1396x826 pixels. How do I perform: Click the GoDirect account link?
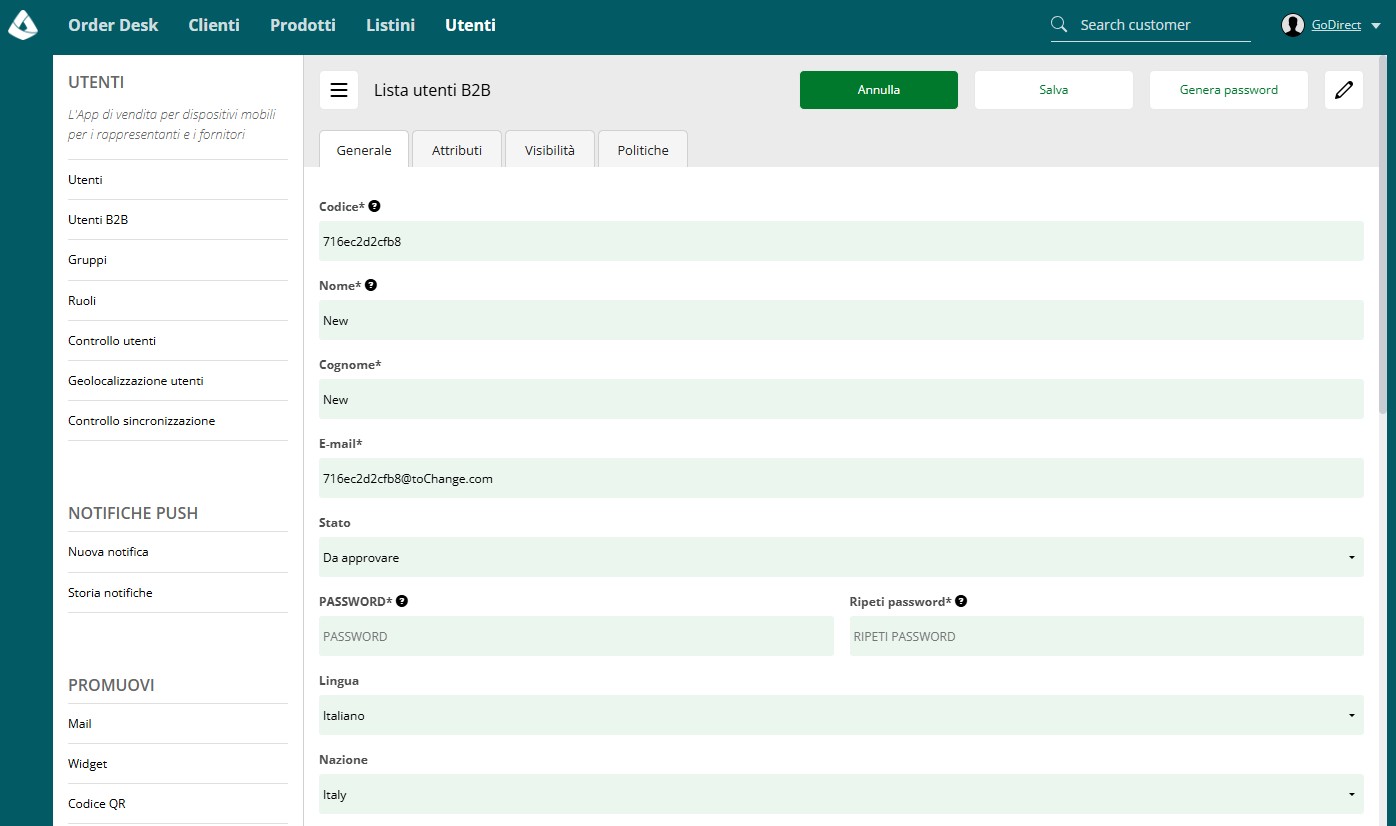click(x=1336, y=25)
